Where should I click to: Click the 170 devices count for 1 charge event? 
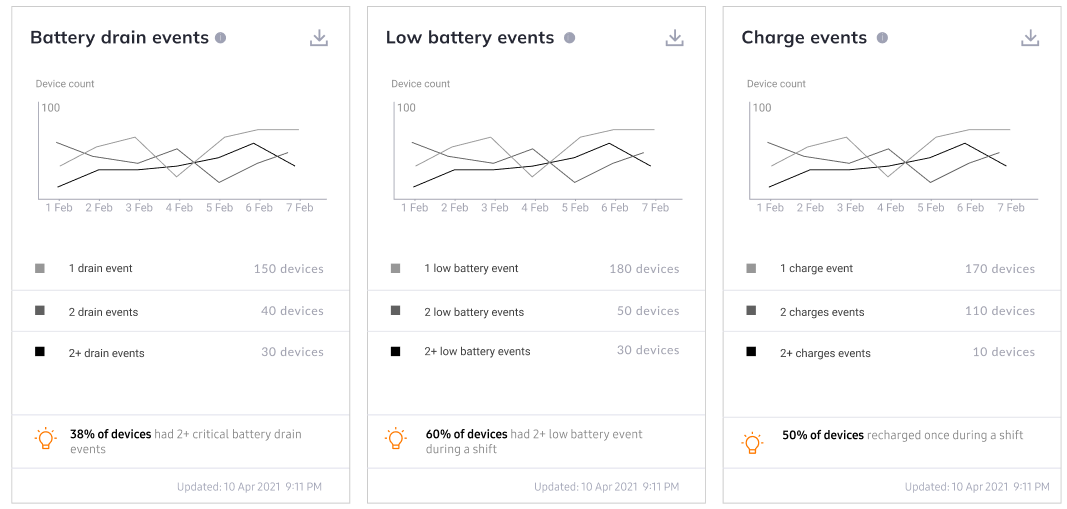pyautogui.click(x=1000, y=269)
